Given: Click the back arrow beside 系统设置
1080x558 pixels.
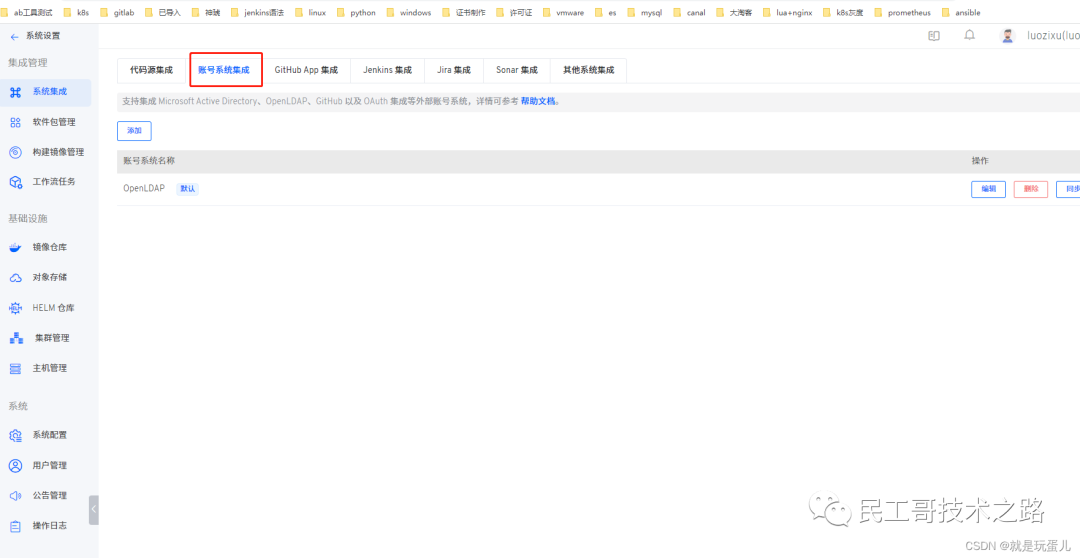Looking at the screenshot, I should (x=14, y=36).
